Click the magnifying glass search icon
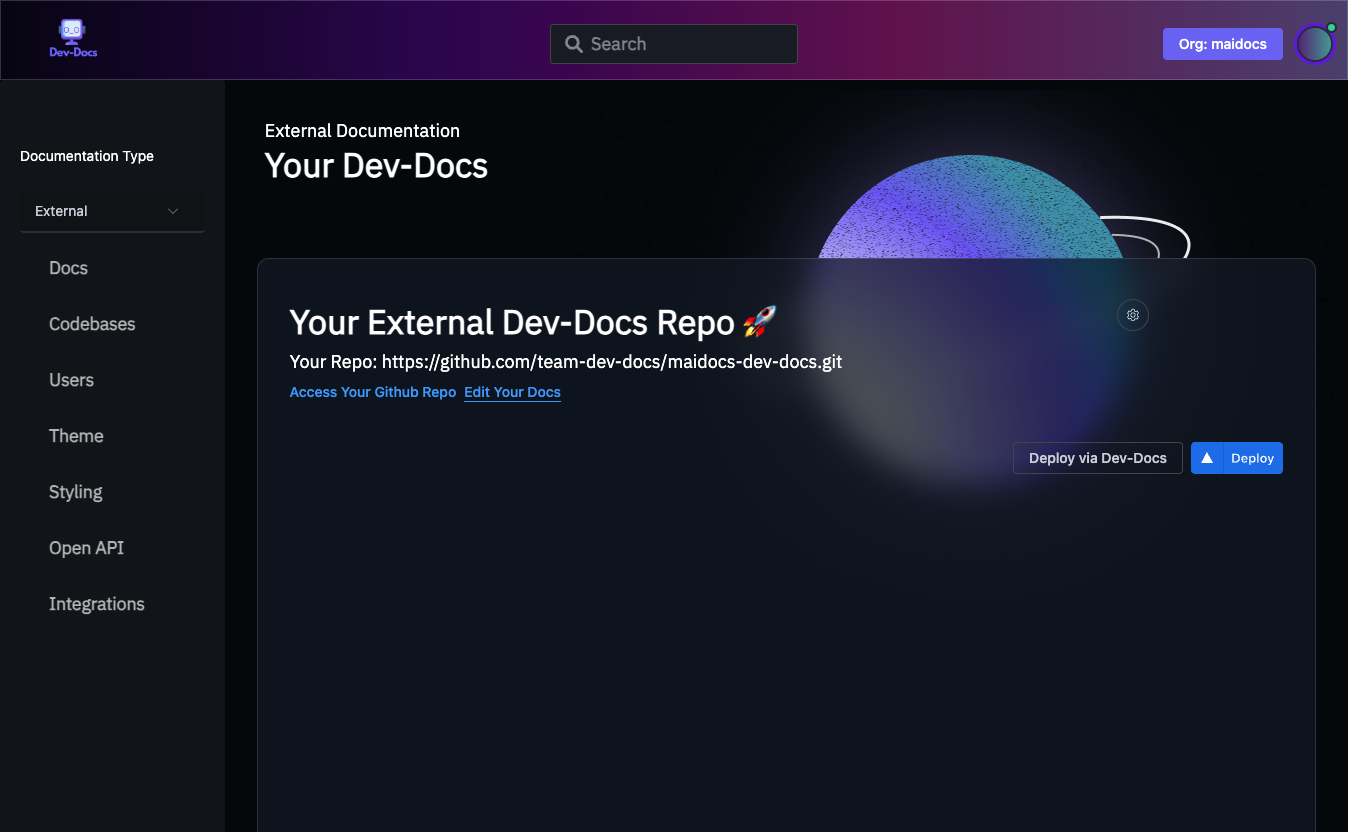The image size is (1348, 832). (574, 44)
